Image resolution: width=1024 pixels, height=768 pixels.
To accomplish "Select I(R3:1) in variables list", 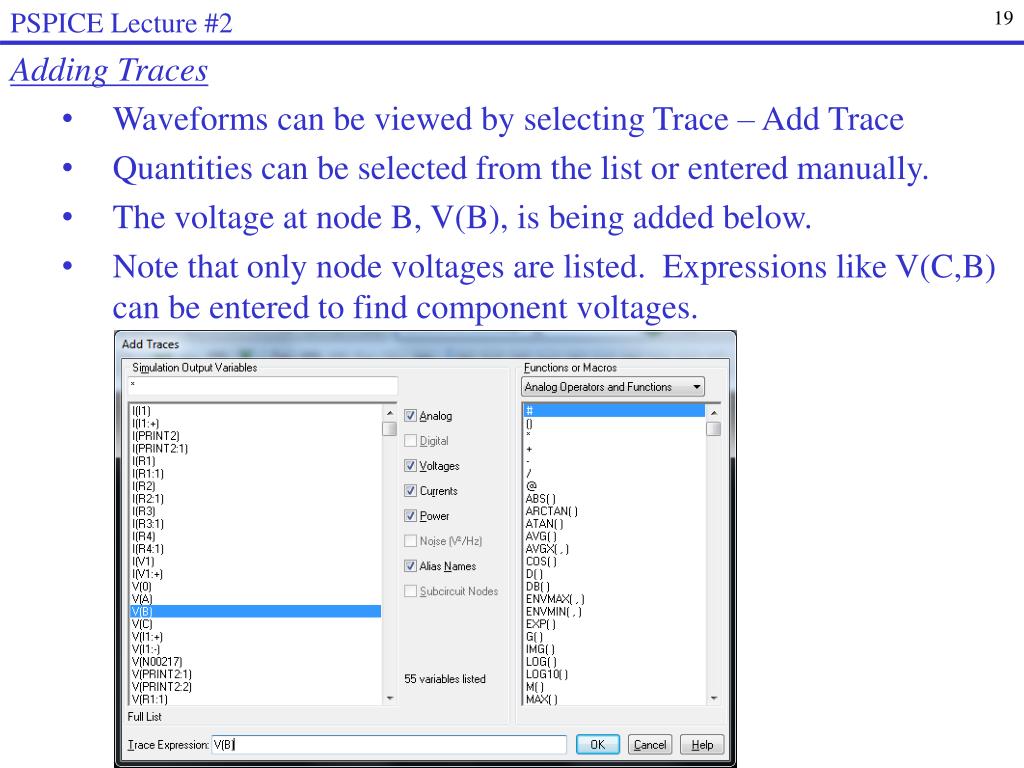I will 148,524.
